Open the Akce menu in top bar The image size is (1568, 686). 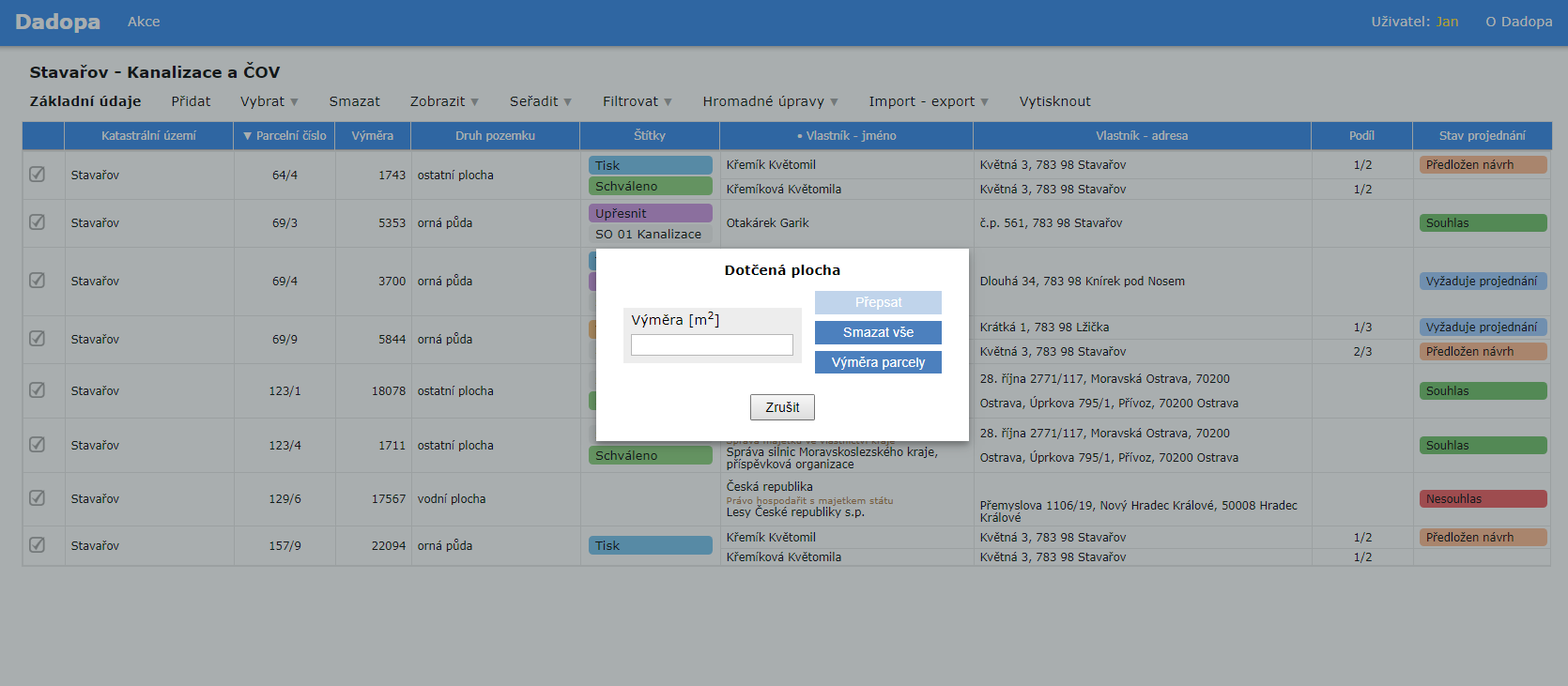144,22
